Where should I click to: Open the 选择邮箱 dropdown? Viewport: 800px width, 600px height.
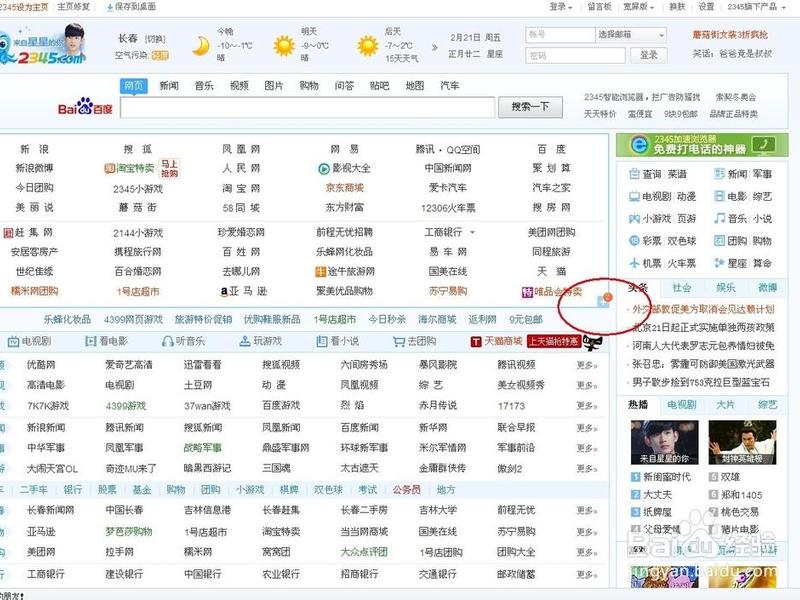point(631,35)
